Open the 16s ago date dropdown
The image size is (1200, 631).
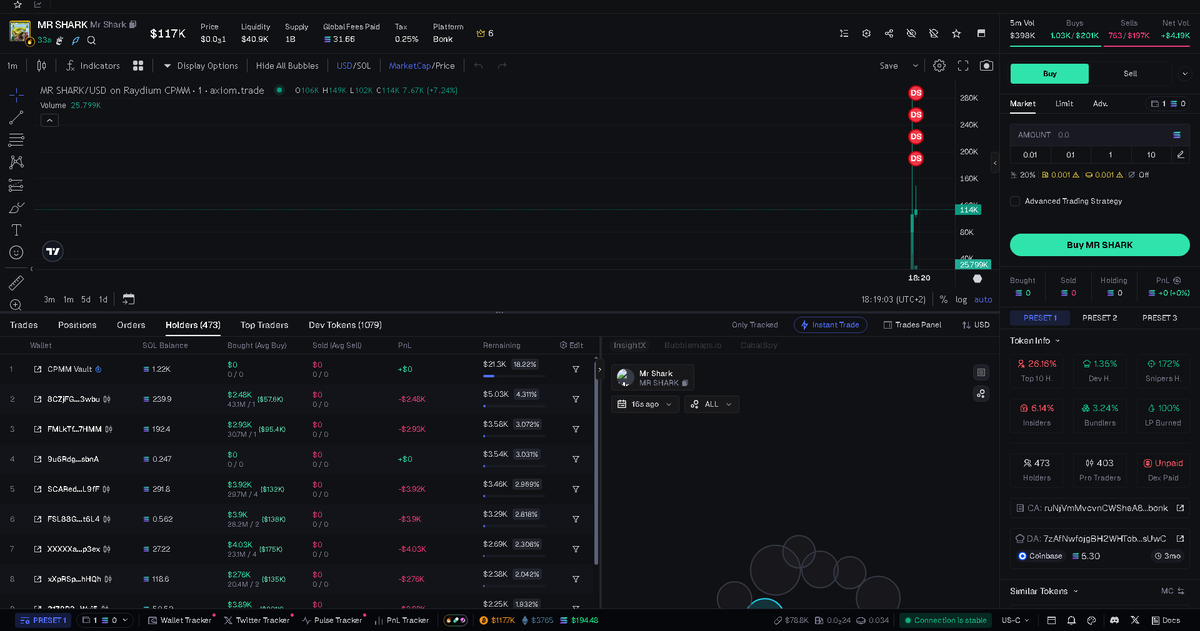645,404
